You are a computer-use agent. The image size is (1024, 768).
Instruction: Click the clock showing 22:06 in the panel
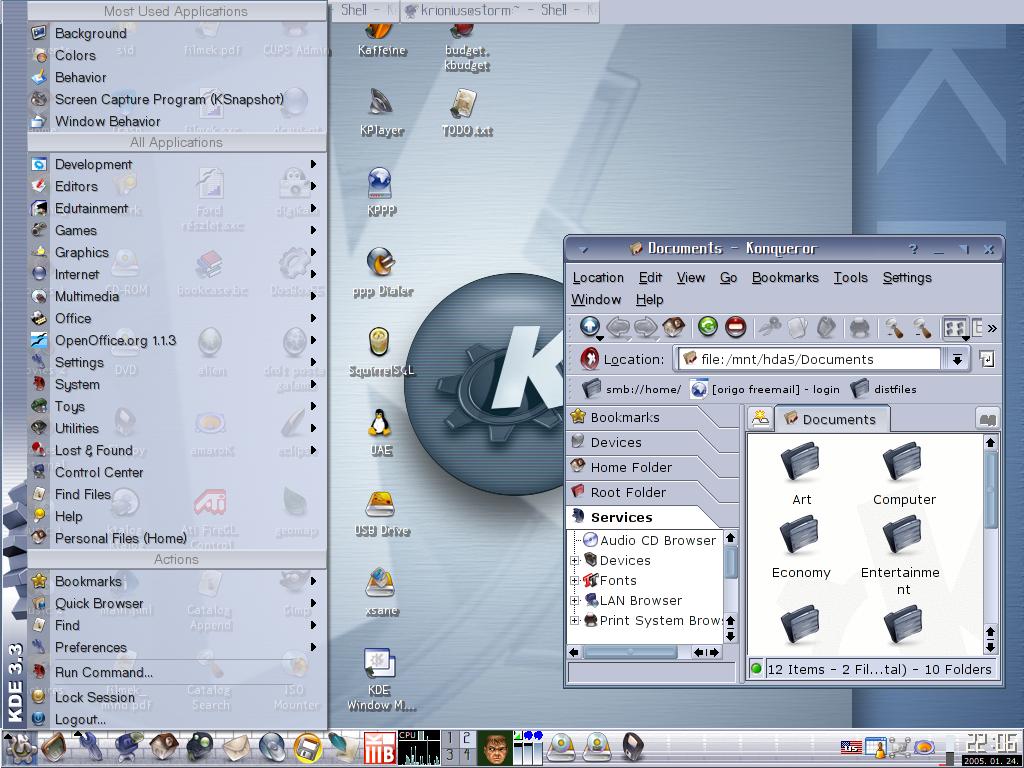click(992, 743)
